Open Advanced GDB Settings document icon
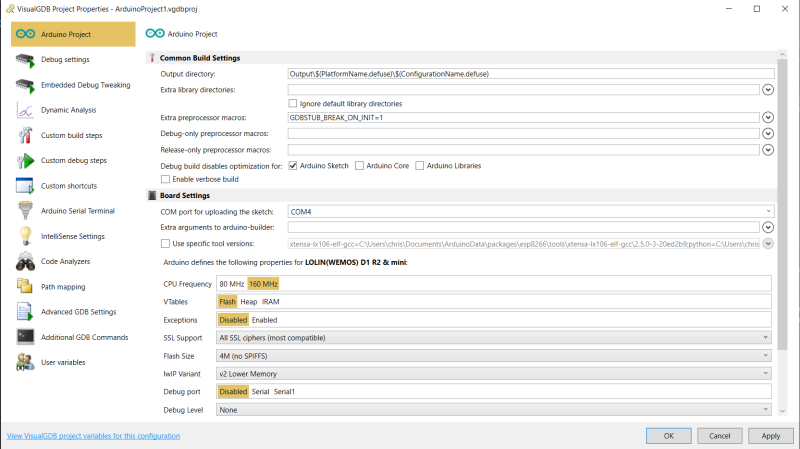 (25, 312)
